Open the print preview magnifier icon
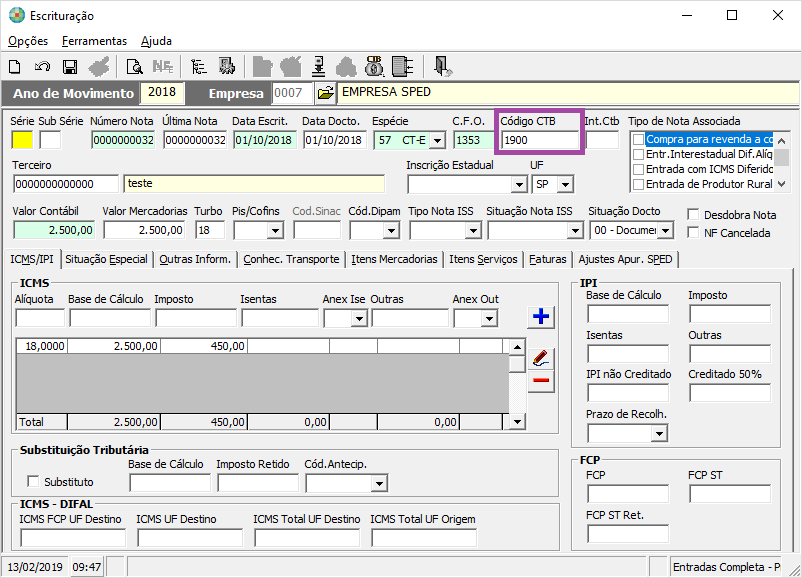The width and height of the screenshot is (802, 578). [x=134, y=67]
